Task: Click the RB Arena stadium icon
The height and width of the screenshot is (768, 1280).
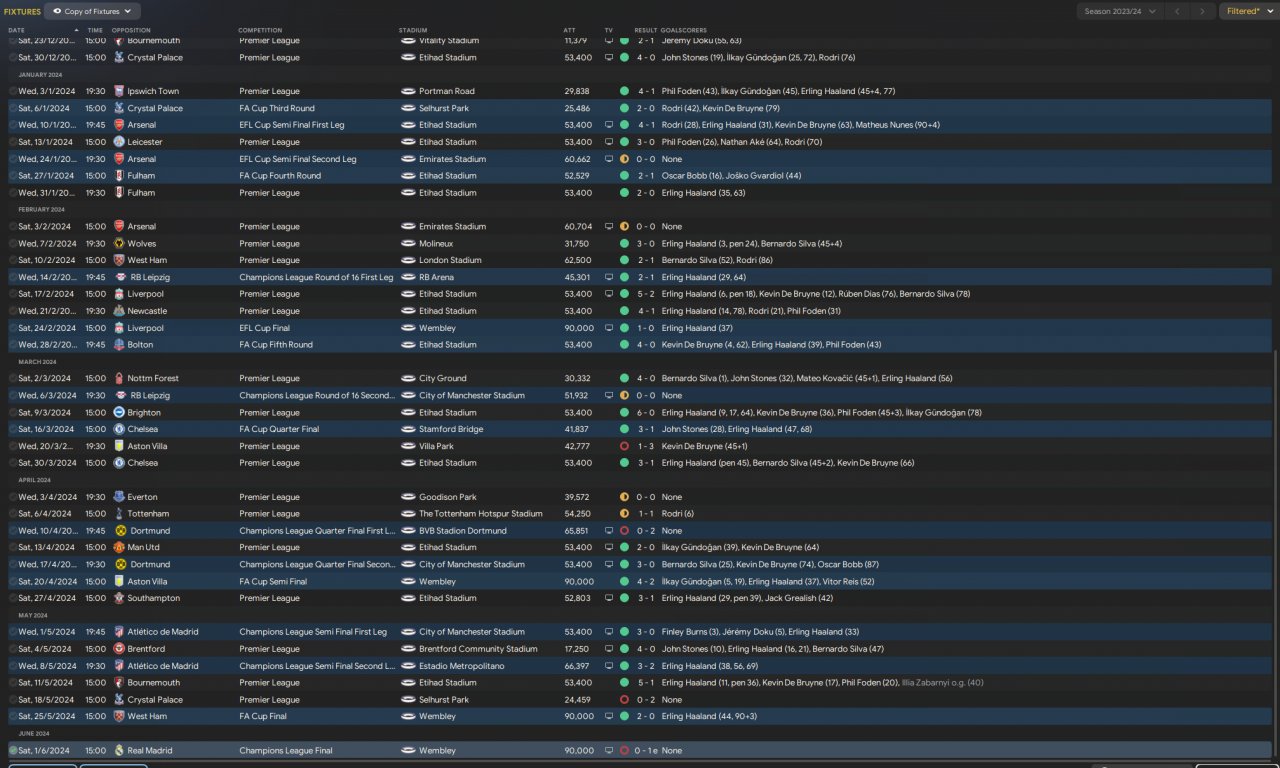Action: (408, 277)
